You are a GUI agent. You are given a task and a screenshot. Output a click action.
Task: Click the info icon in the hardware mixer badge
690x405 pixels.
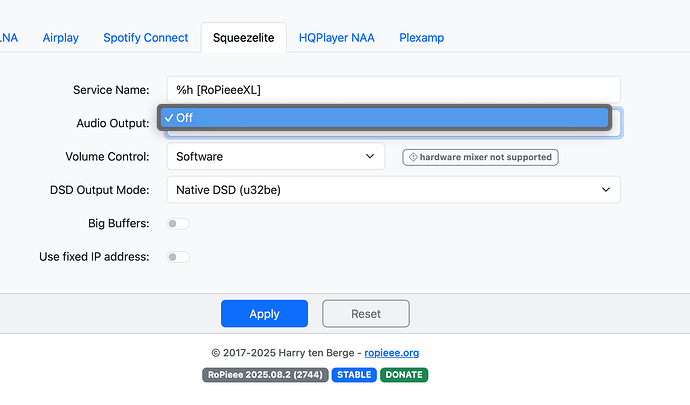point(412,157)
